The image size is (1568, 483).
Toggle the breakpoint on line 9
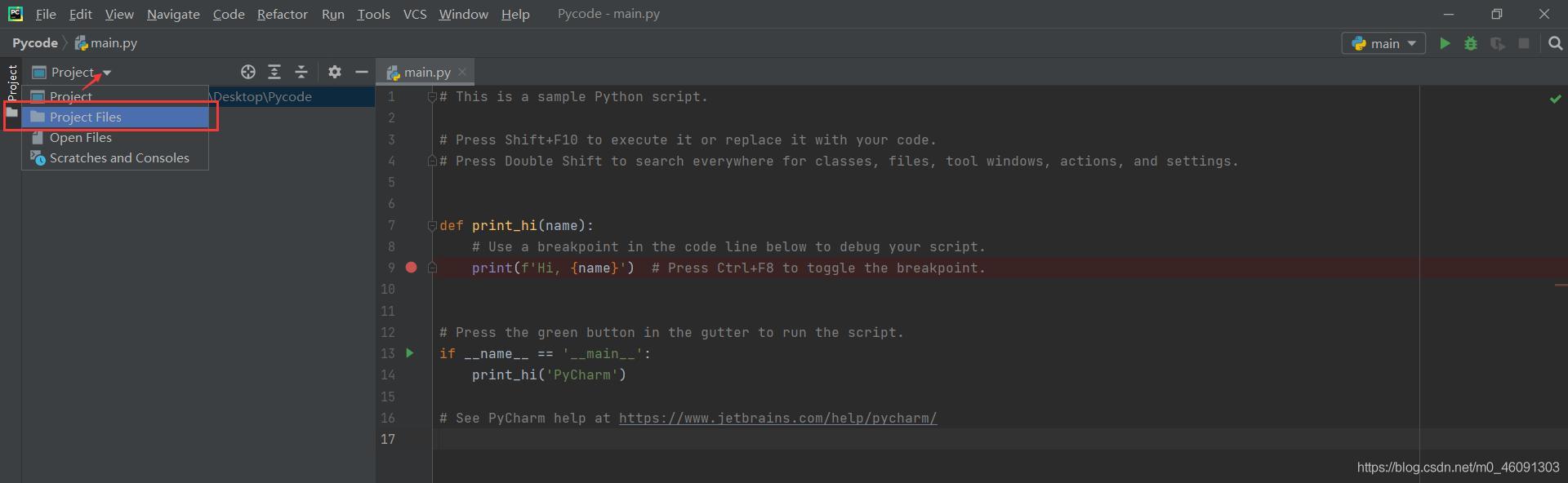click(x=412, y=268)
